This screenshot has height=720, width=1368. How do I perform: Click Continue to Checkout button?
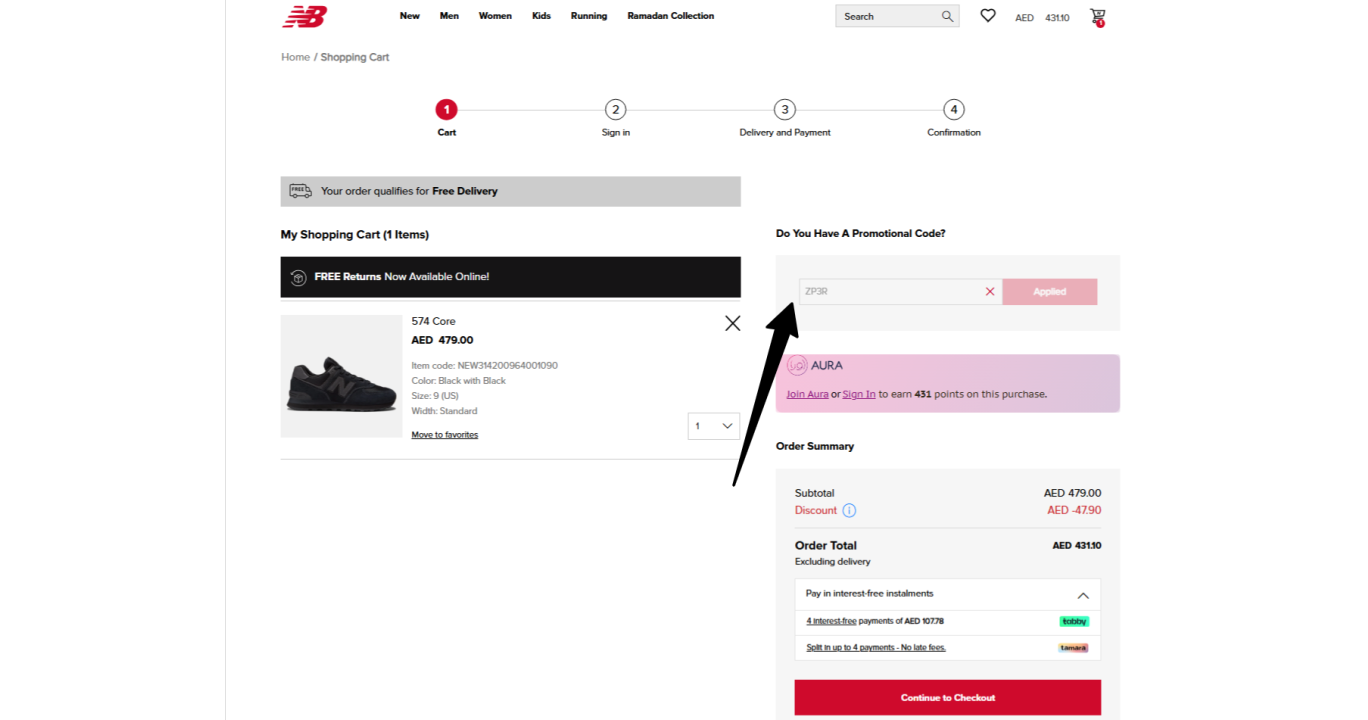click(x=948, y=697)
